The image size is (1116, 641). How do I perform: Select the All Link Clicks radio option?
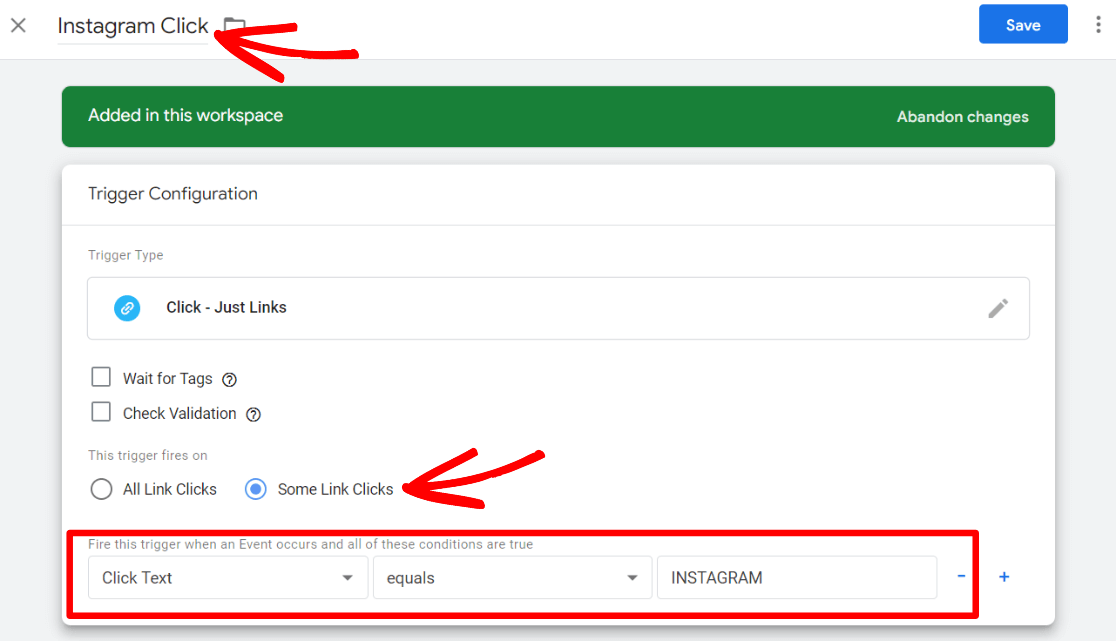pyautogui.click(x=101, y=489)
